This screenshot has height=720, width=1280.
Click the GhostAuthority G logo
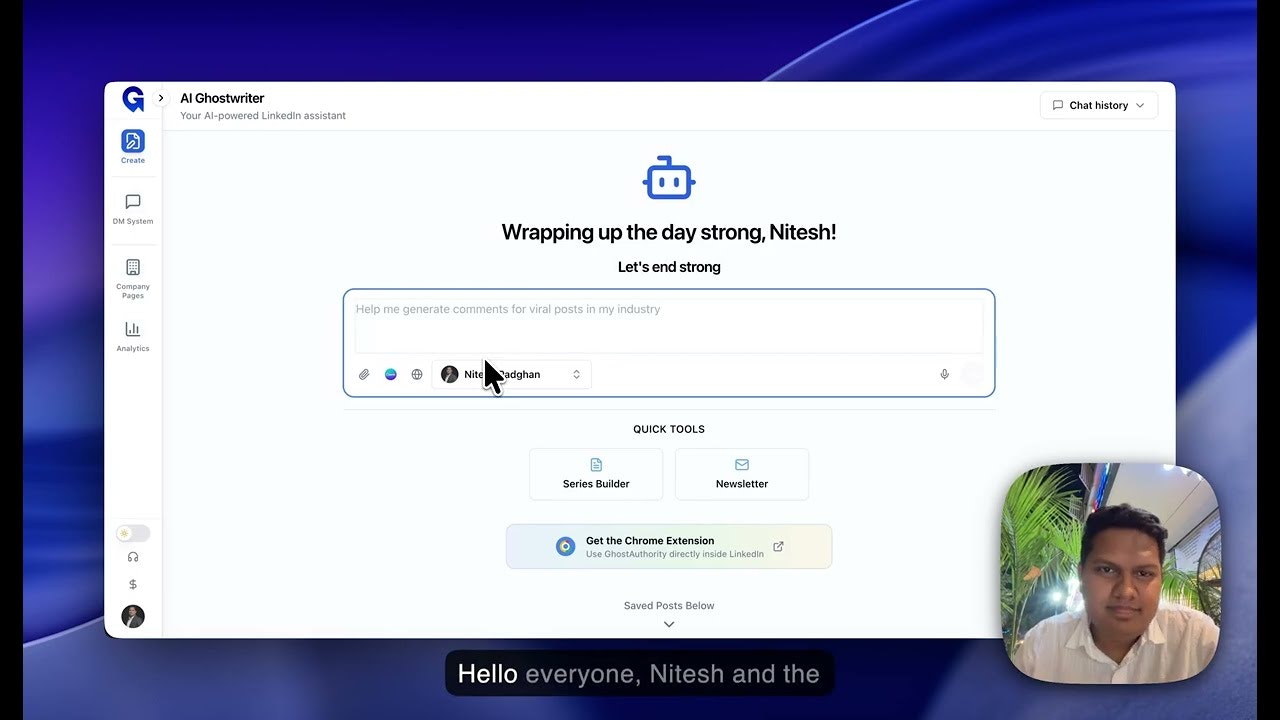133,99
